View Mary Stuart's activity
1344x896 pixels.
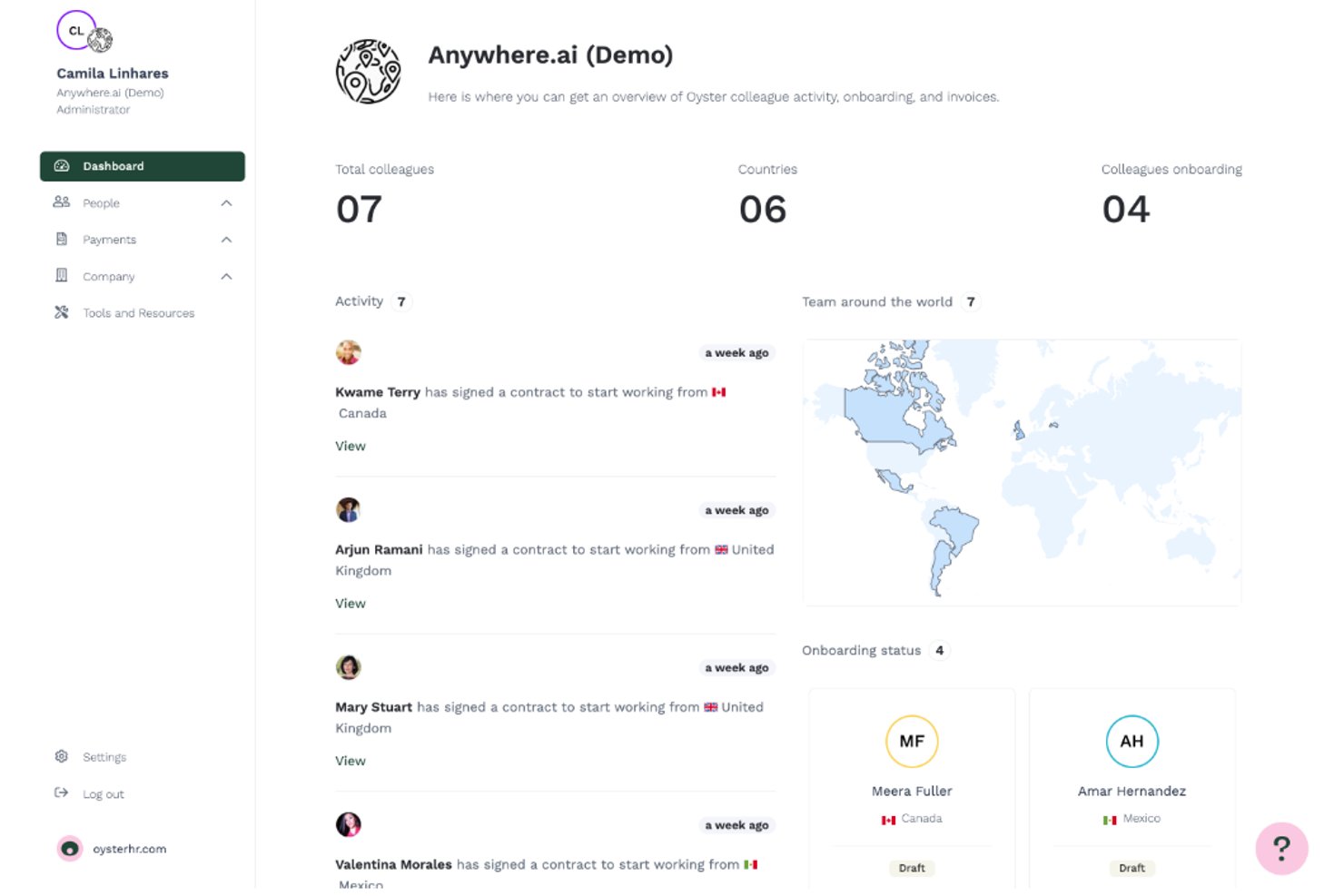tap(351, 761)
